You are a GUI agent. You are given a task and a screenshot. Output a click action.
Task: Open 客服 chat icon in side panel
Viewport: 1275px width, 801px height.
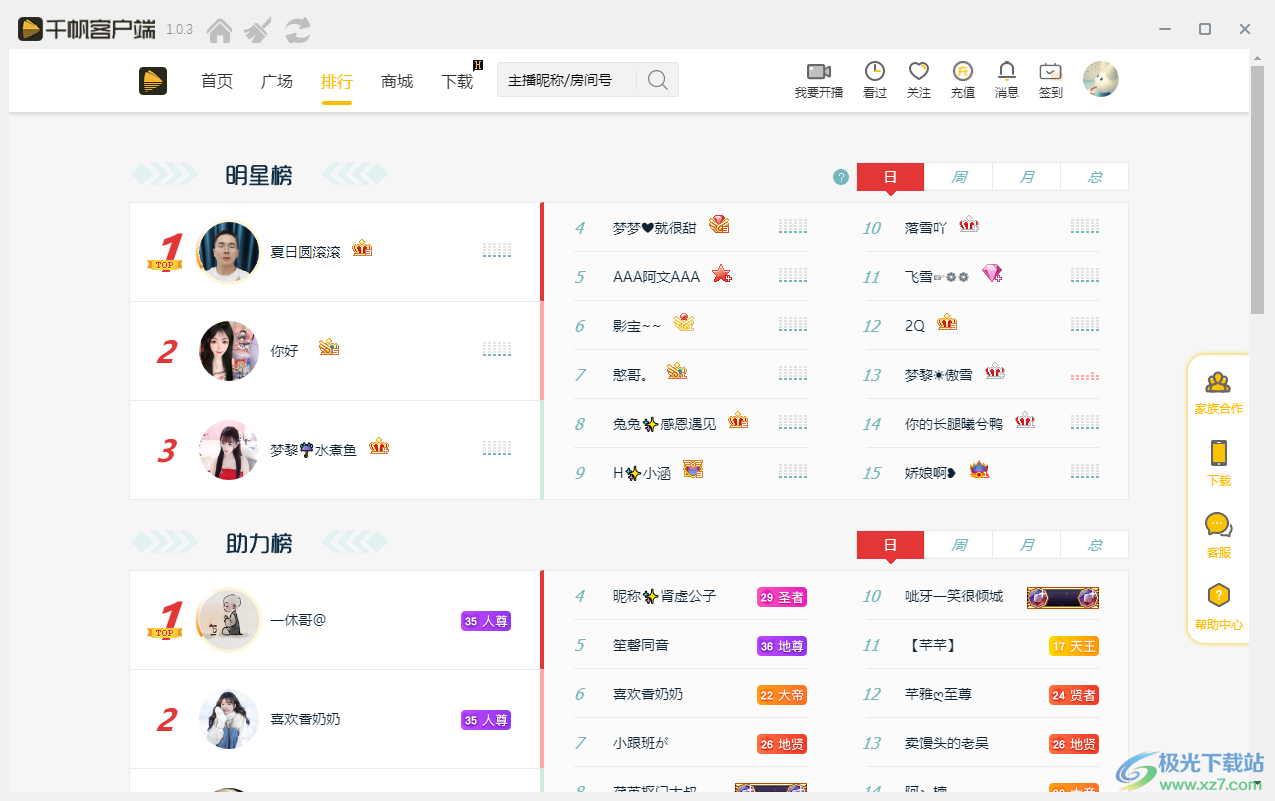click(x=1219, y=535)
